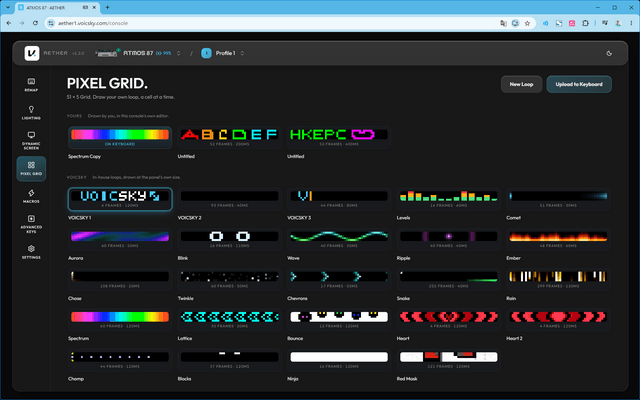Viewport: 640px width, 400px height.
Task: Select the ATMOS 87 - AETHER browser tab
Action: [x=58, y=7]
